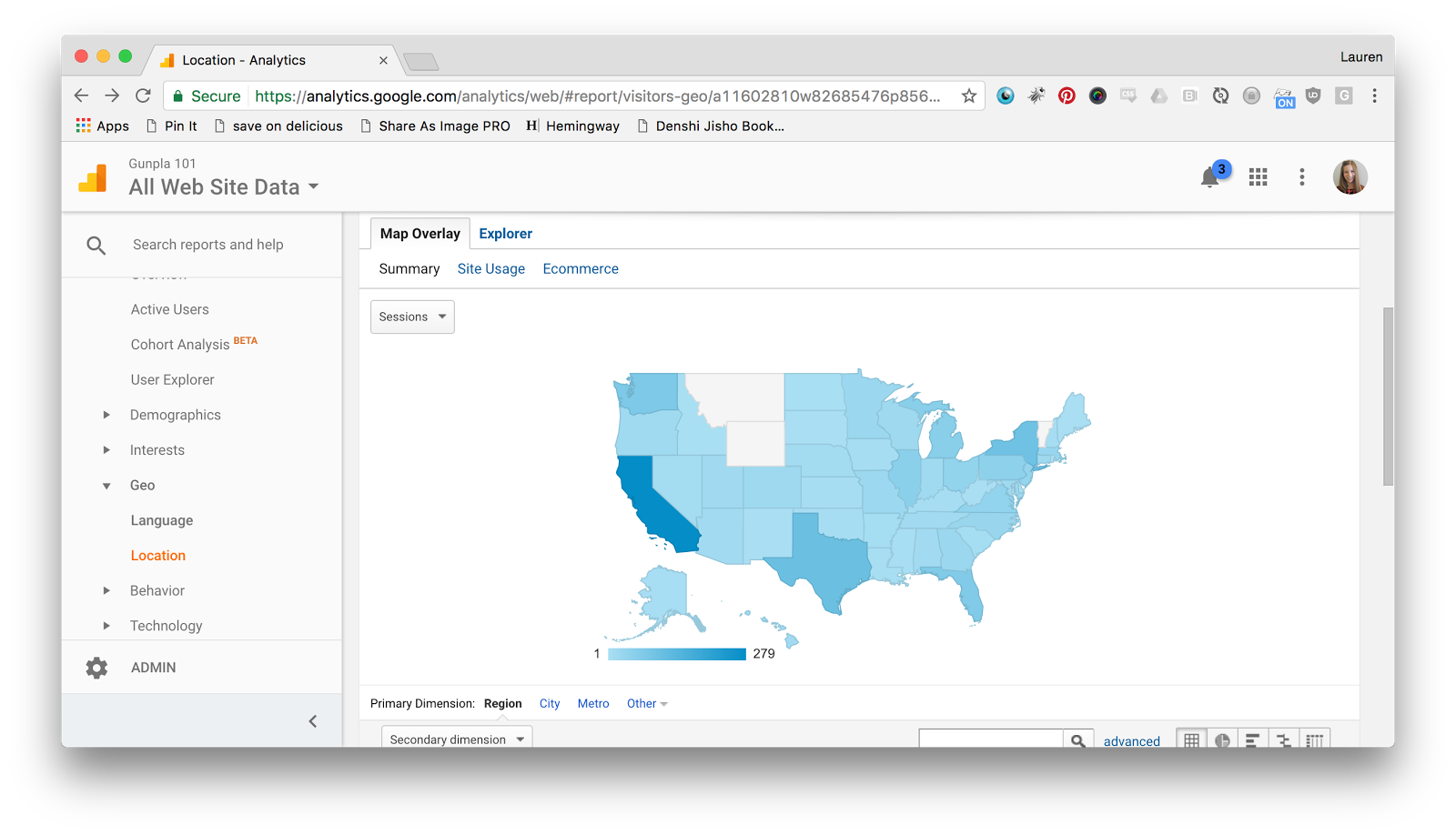Open the Language report

[162, 520]
